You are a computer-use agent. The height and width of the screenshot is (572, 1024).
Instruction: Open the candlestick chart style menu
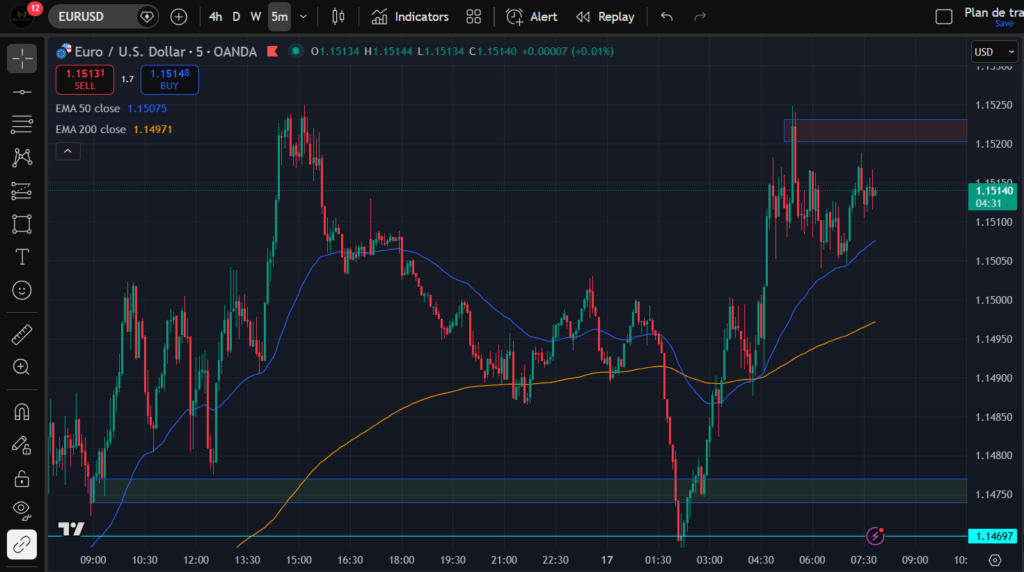(338, 16)
